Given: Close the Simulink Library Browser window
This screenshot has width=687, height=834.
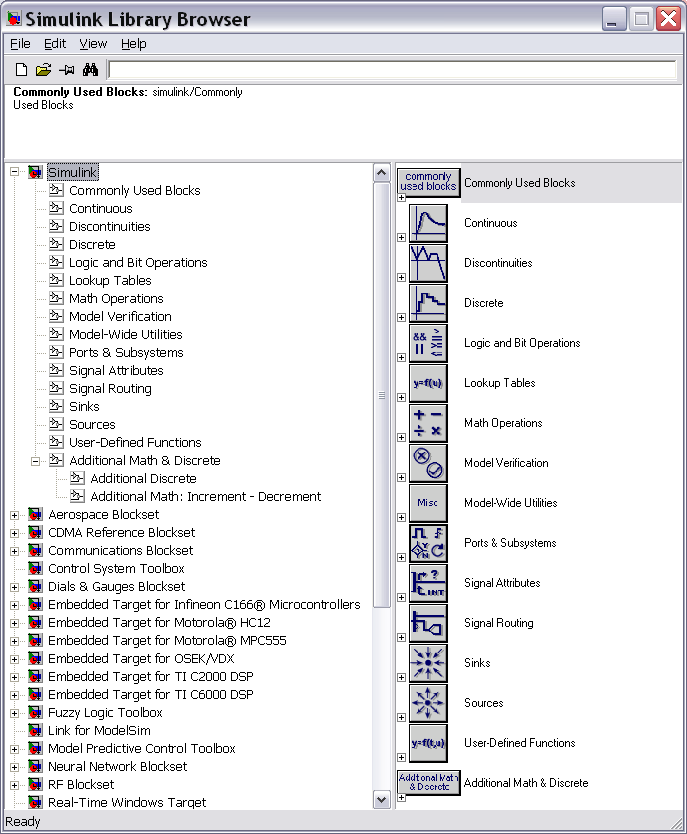Looking at the screenshot, I should 668,19.
